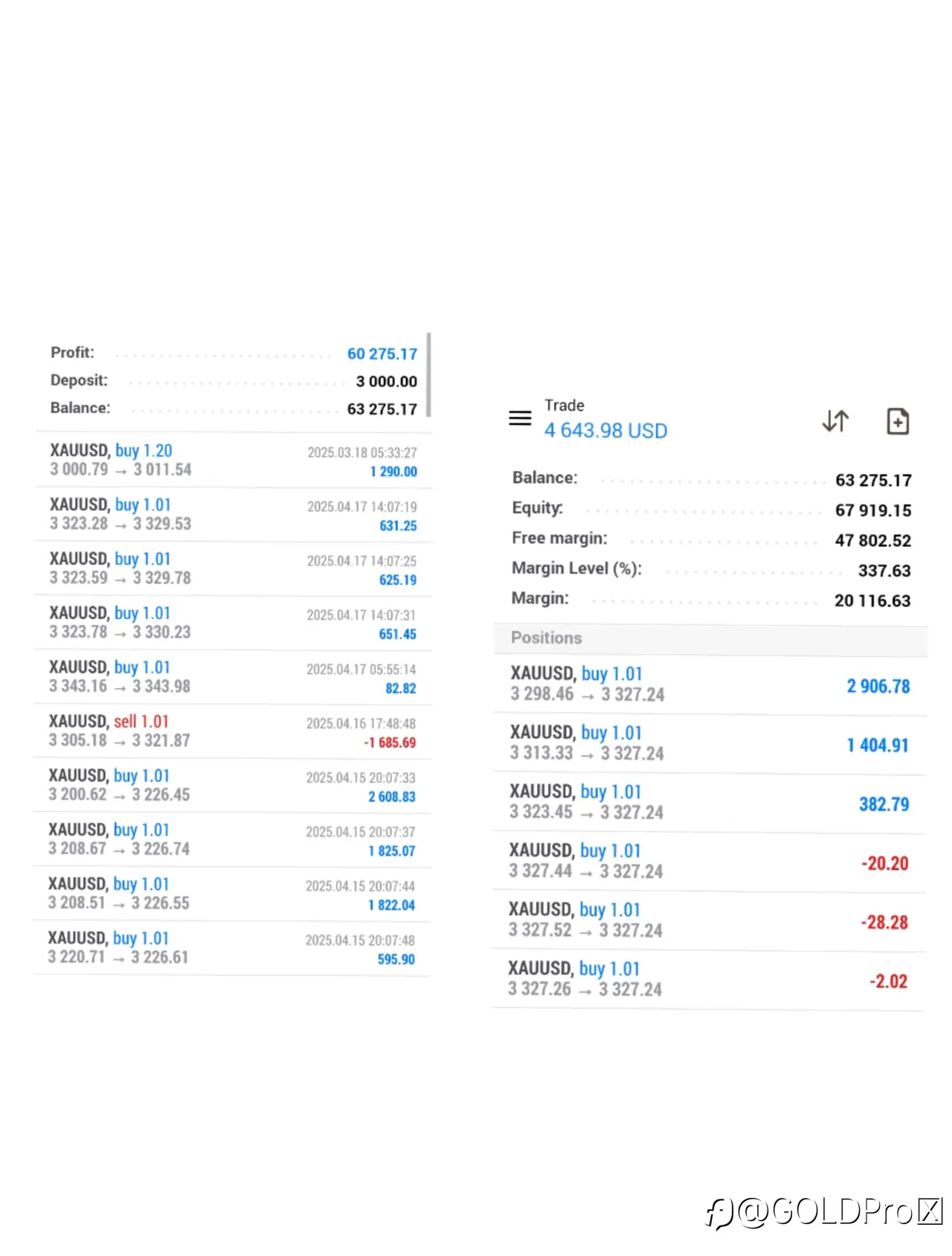Open the history scrollbar beside Profit summary
This screenshot has height=1256, width=952.
pyautogui.click(x=429, y=374)
